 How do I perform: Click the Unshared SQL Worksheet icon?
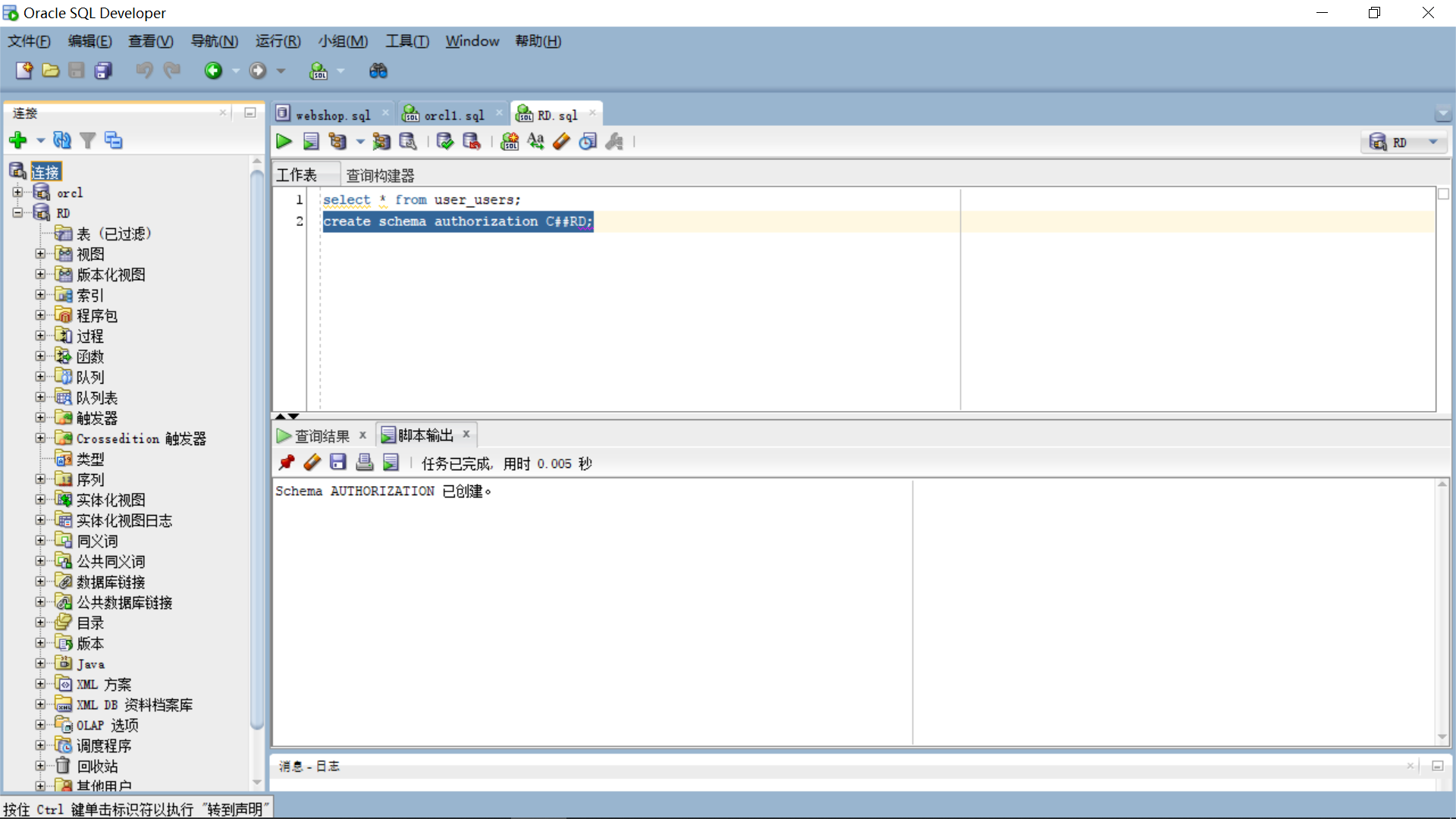coord(510,141)
